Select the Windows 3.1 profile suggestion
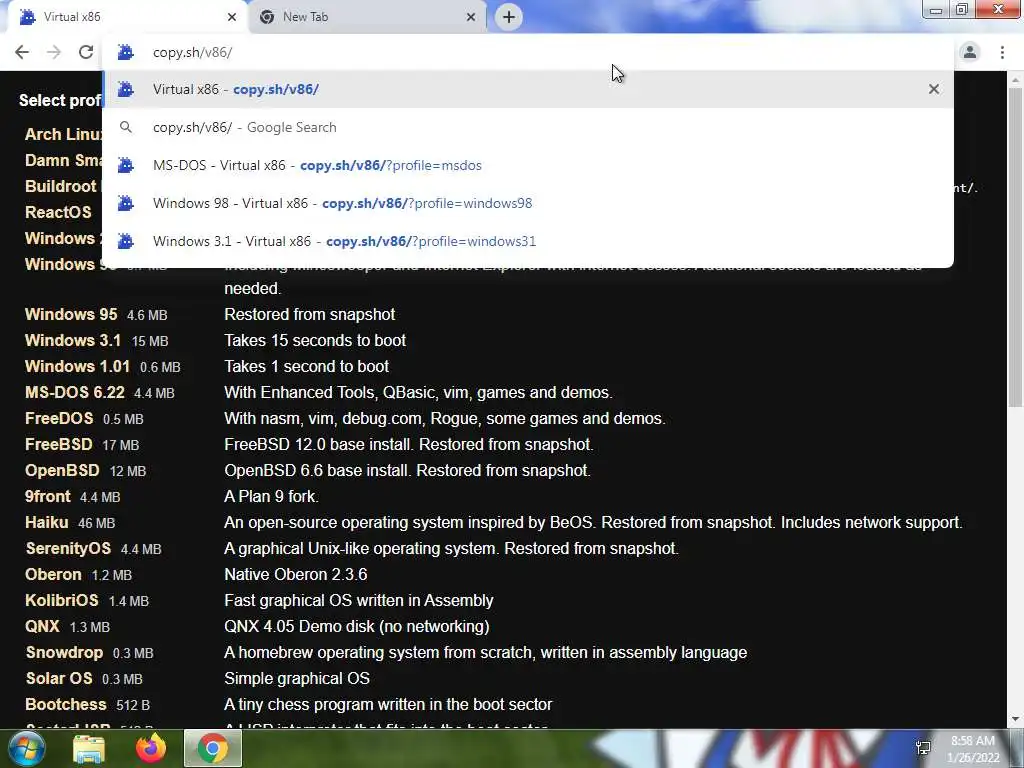Image resolution: width=1024 pixels, height=768 pixels. (x=528, y=241)
